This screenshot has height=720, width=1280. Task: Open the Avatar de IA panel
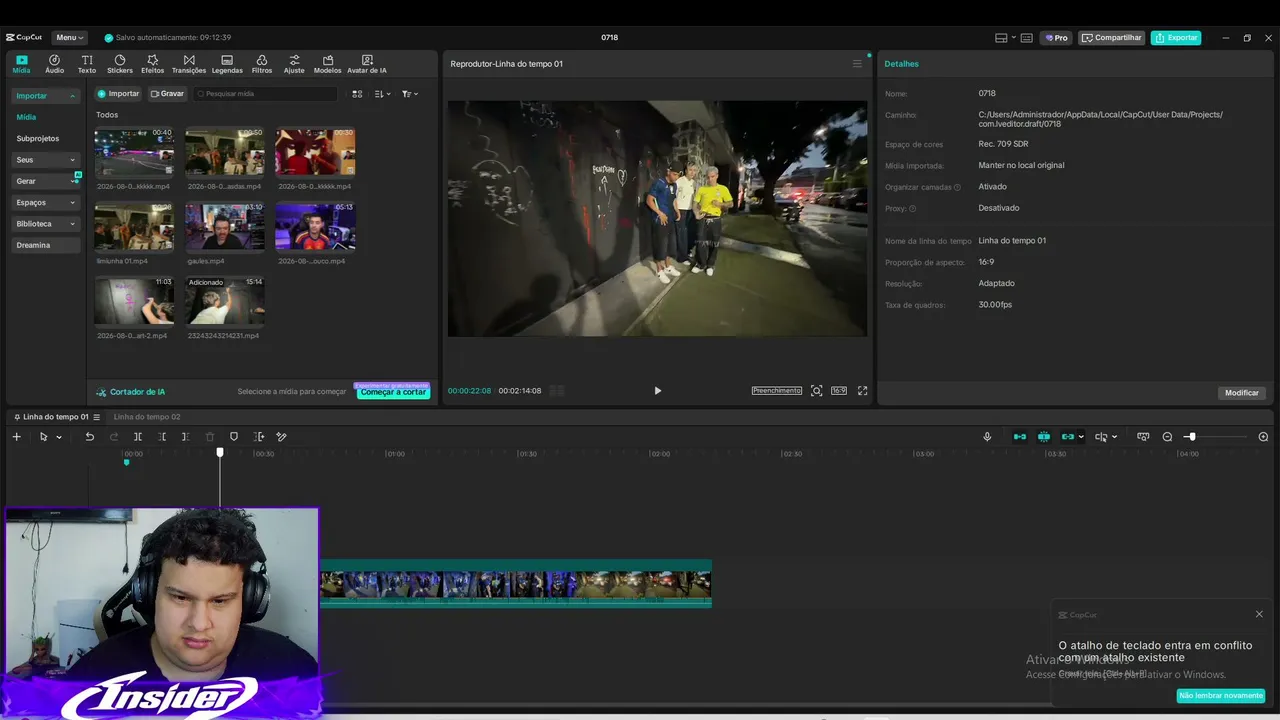367,64
